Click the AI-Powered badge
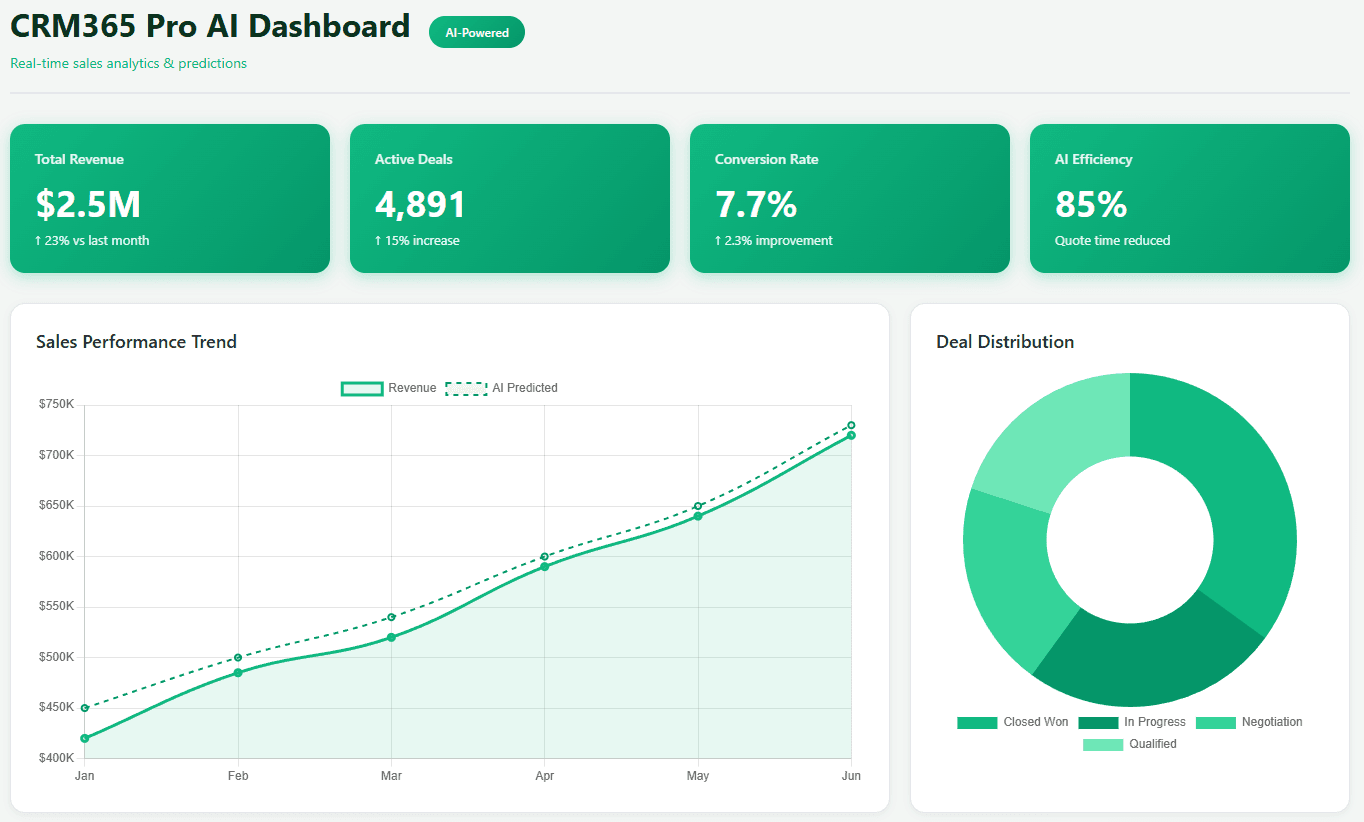1364x822 pixels. click(x=476, y=33)
